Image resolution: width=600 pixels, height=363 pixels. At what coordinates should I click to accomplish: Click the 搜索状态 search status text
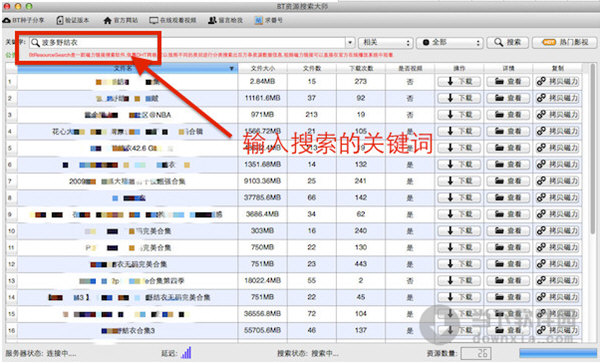(x=308, y=353)
